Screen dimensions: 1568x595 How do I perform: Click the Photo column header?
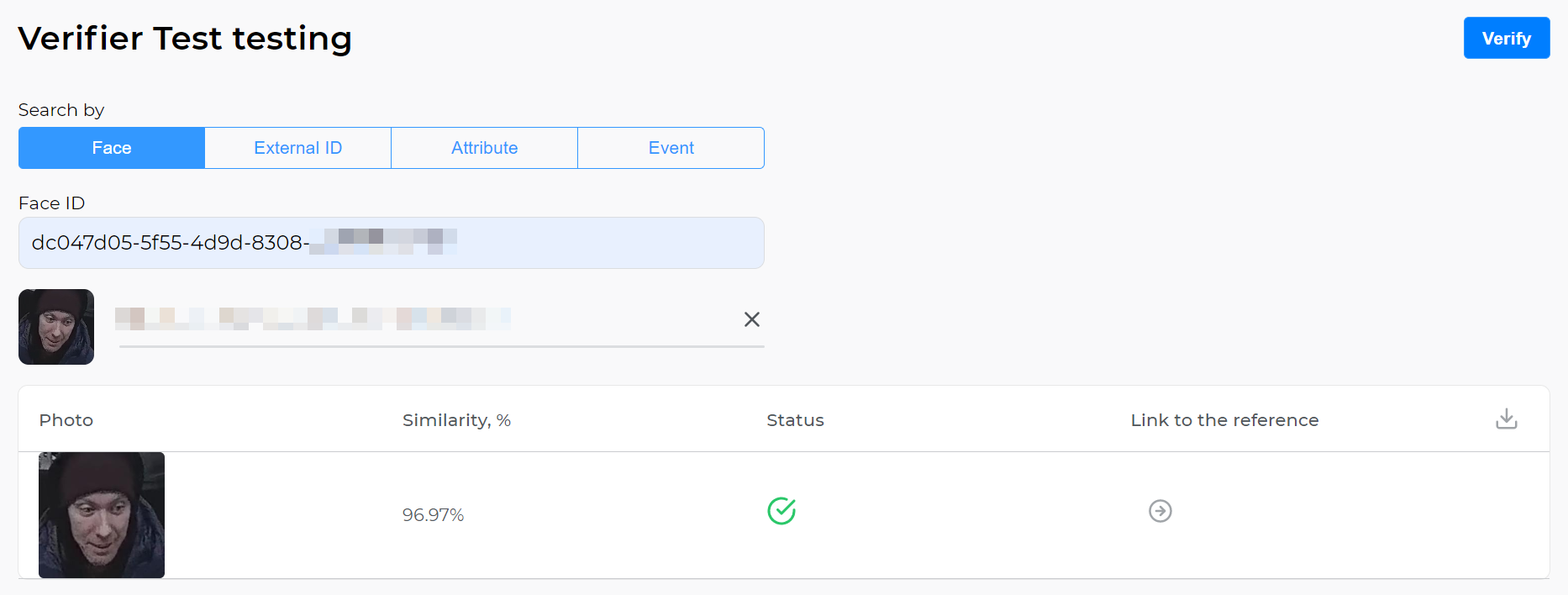point(66,419)
